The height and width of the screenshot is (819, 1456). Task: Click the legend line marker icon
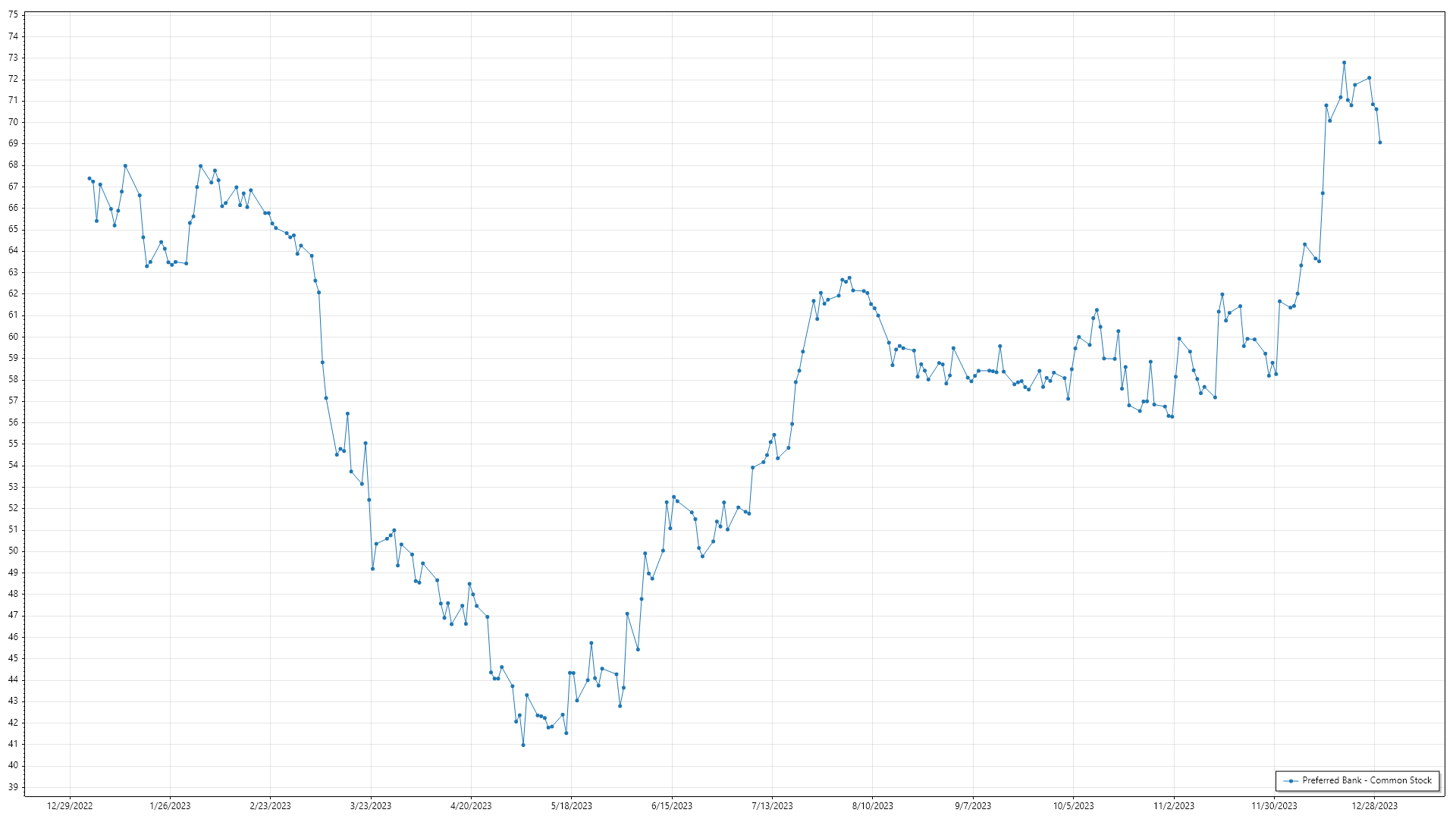pyautogui.click(x=1291, y=781)
